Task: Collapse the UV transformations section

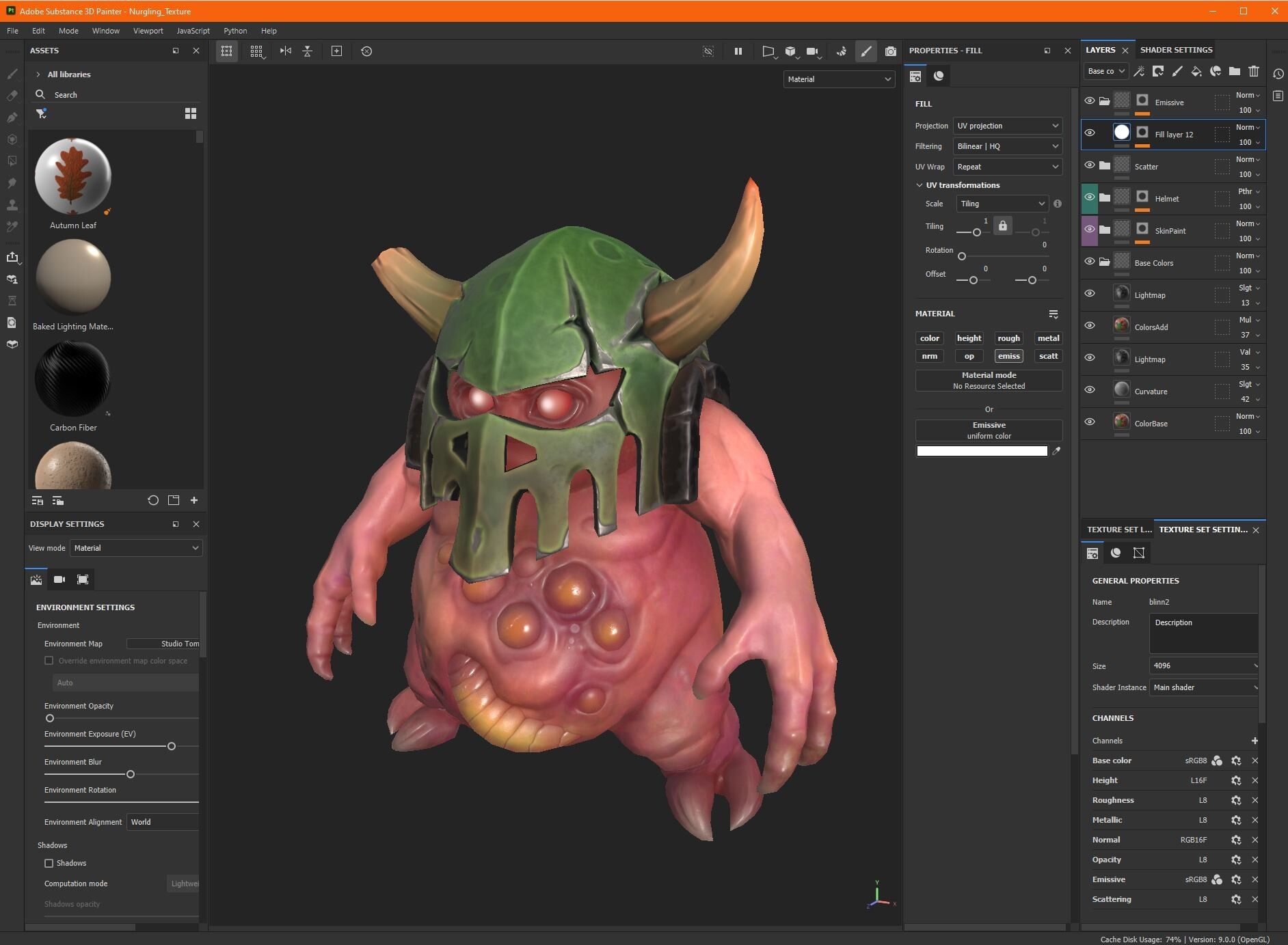Action: 920,185
